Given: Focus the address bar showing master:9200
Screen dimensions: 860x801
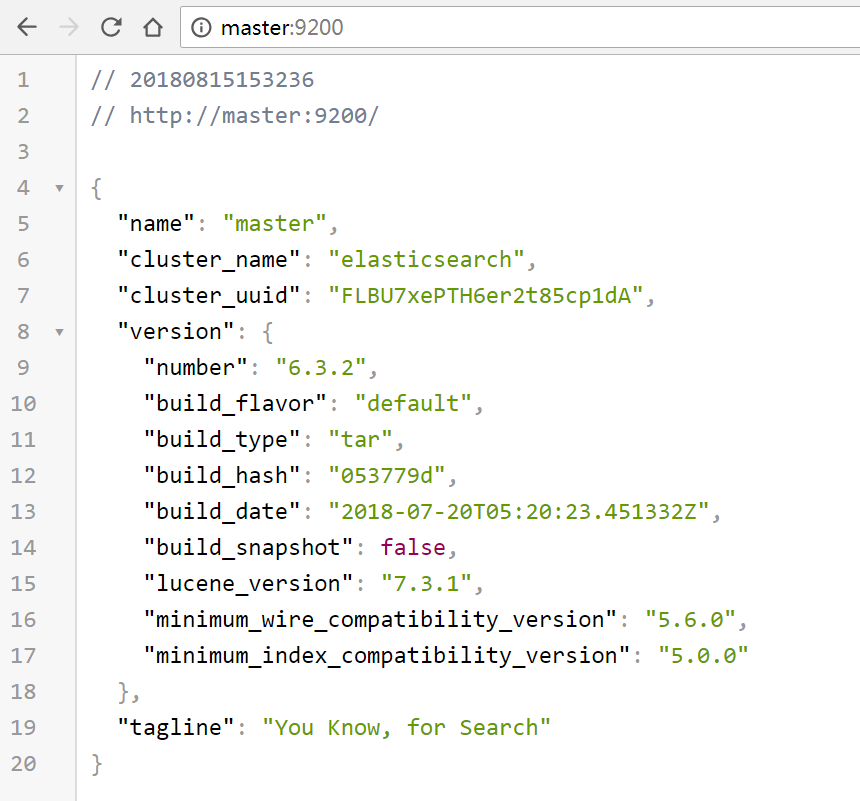Looking at the screenshot, I should (x=521, y=27).
